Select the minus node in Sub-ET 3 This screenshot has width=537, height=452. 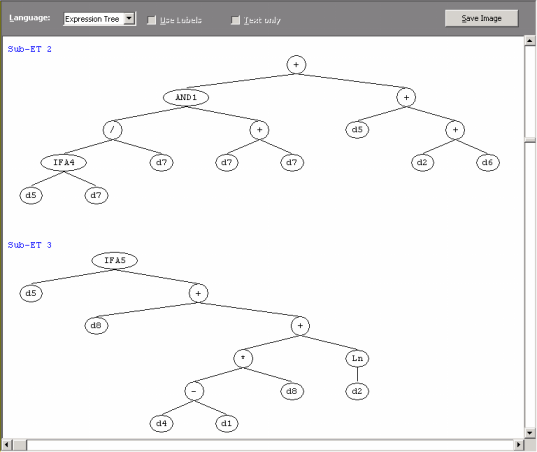point(194,391)
